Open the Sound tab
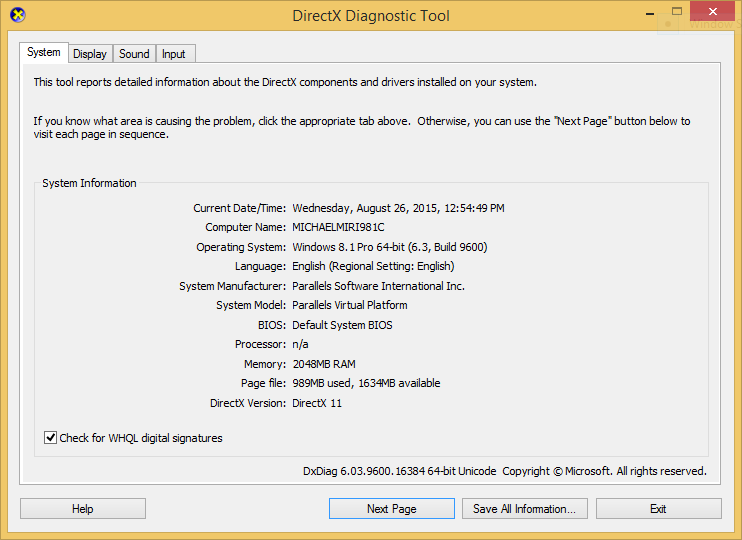The height and width of the screenshot is (540, 742). click(x=134, y=54)
